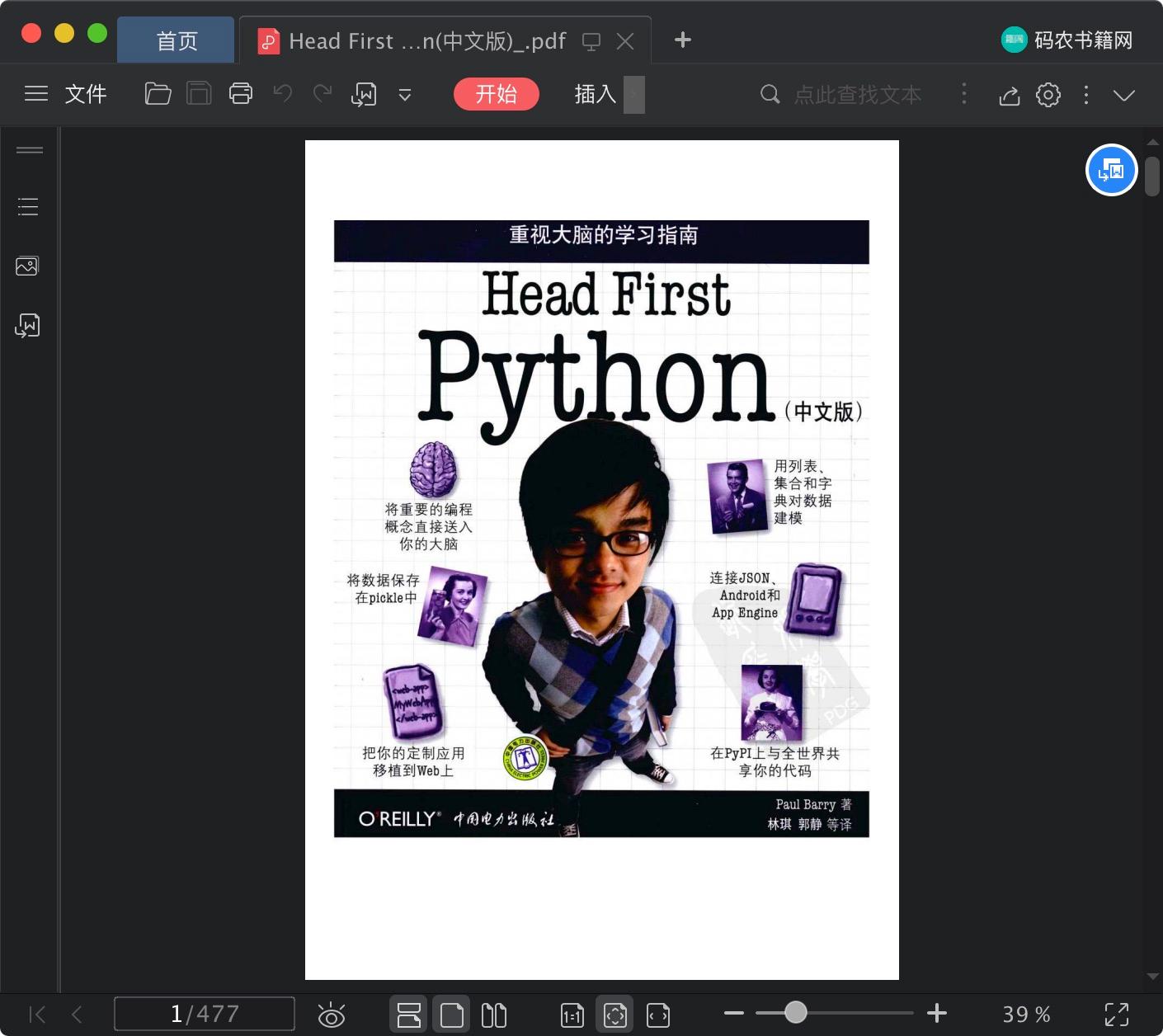The image size is (1163, 1036).
Task: Enable continuous scrolling view
Action: 409,1015
